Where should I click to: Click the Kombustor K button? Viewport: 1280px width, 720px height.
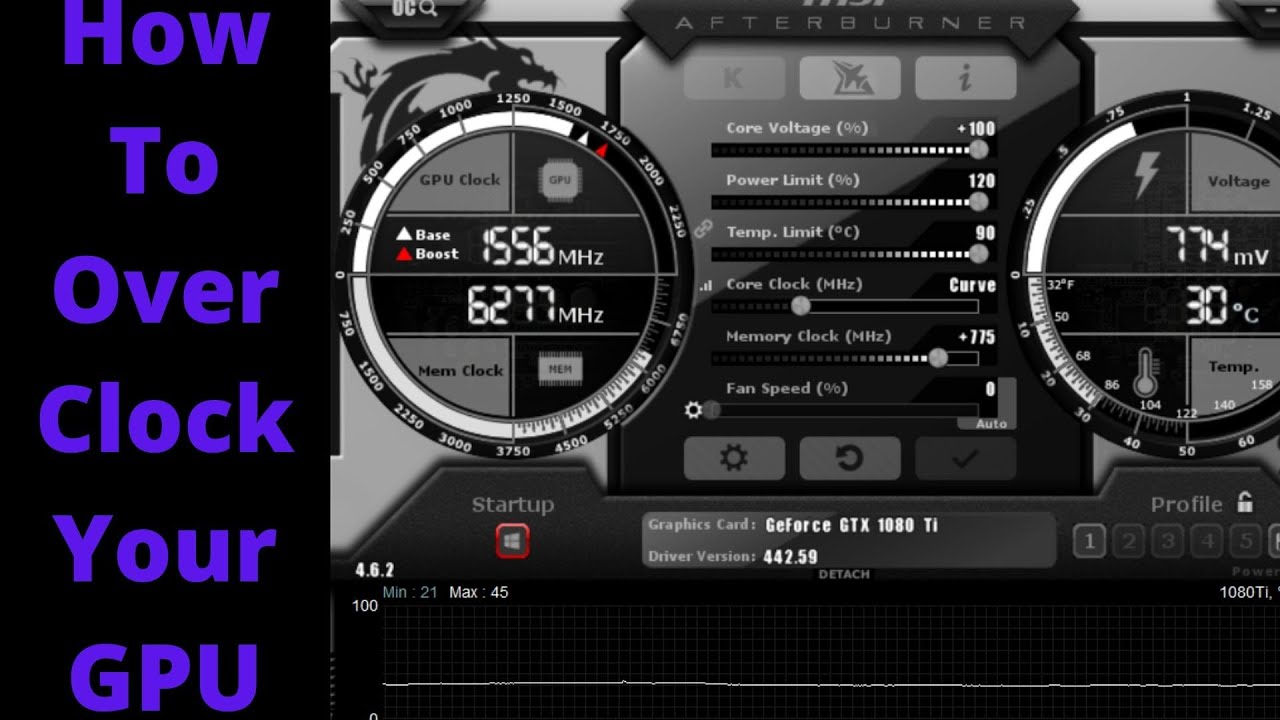[734, 78]
